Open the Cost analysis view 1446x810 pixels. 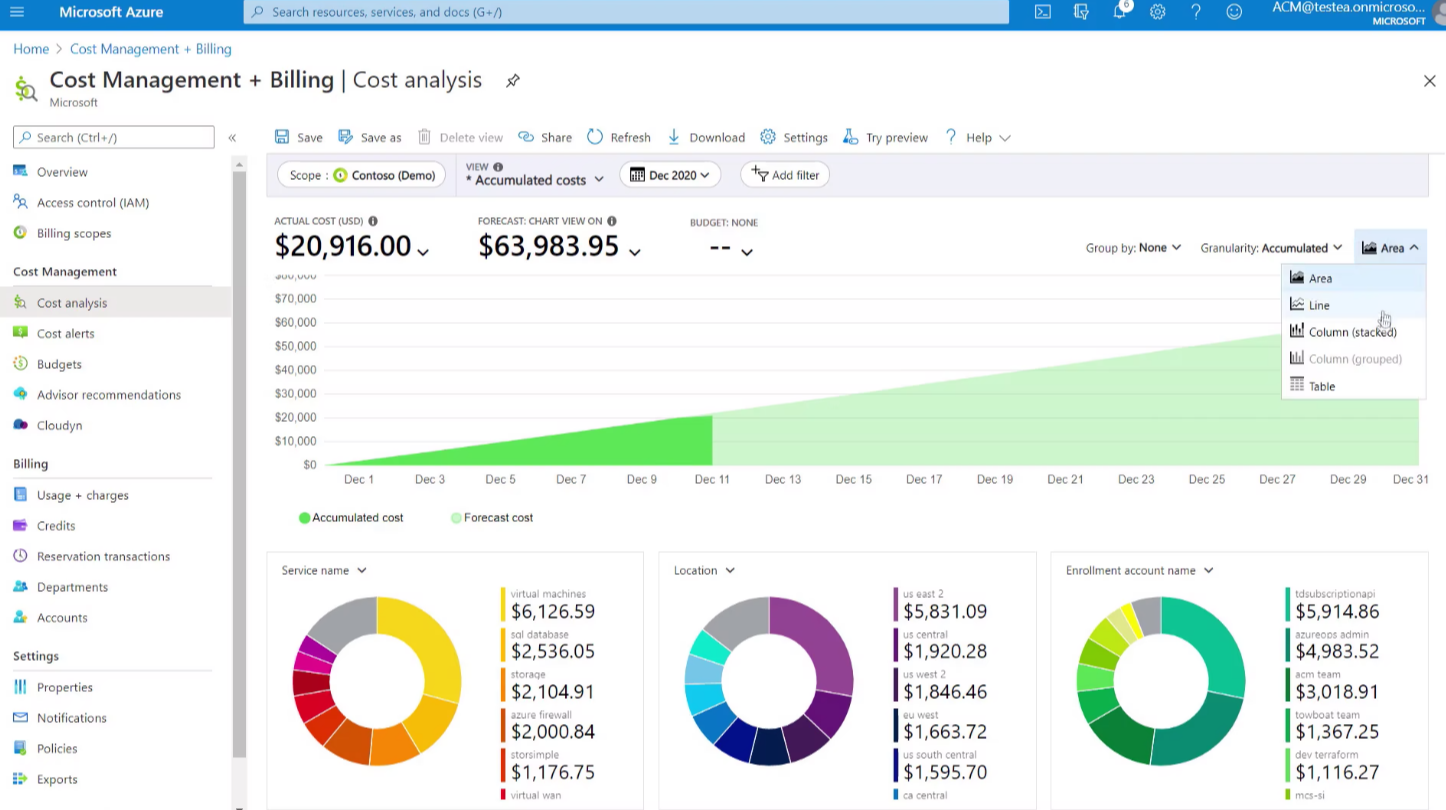click(x=71, y=302)
